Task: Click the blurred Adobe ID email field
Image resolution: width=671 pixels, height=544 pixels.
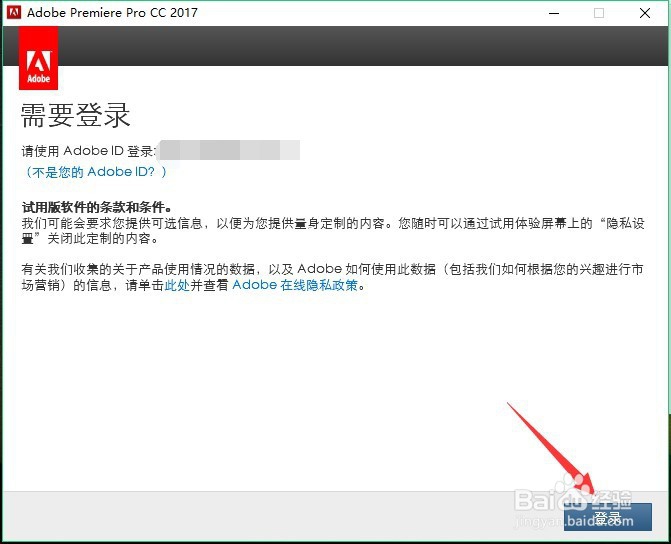Action: pyautogui.click(x=229, y=150)
